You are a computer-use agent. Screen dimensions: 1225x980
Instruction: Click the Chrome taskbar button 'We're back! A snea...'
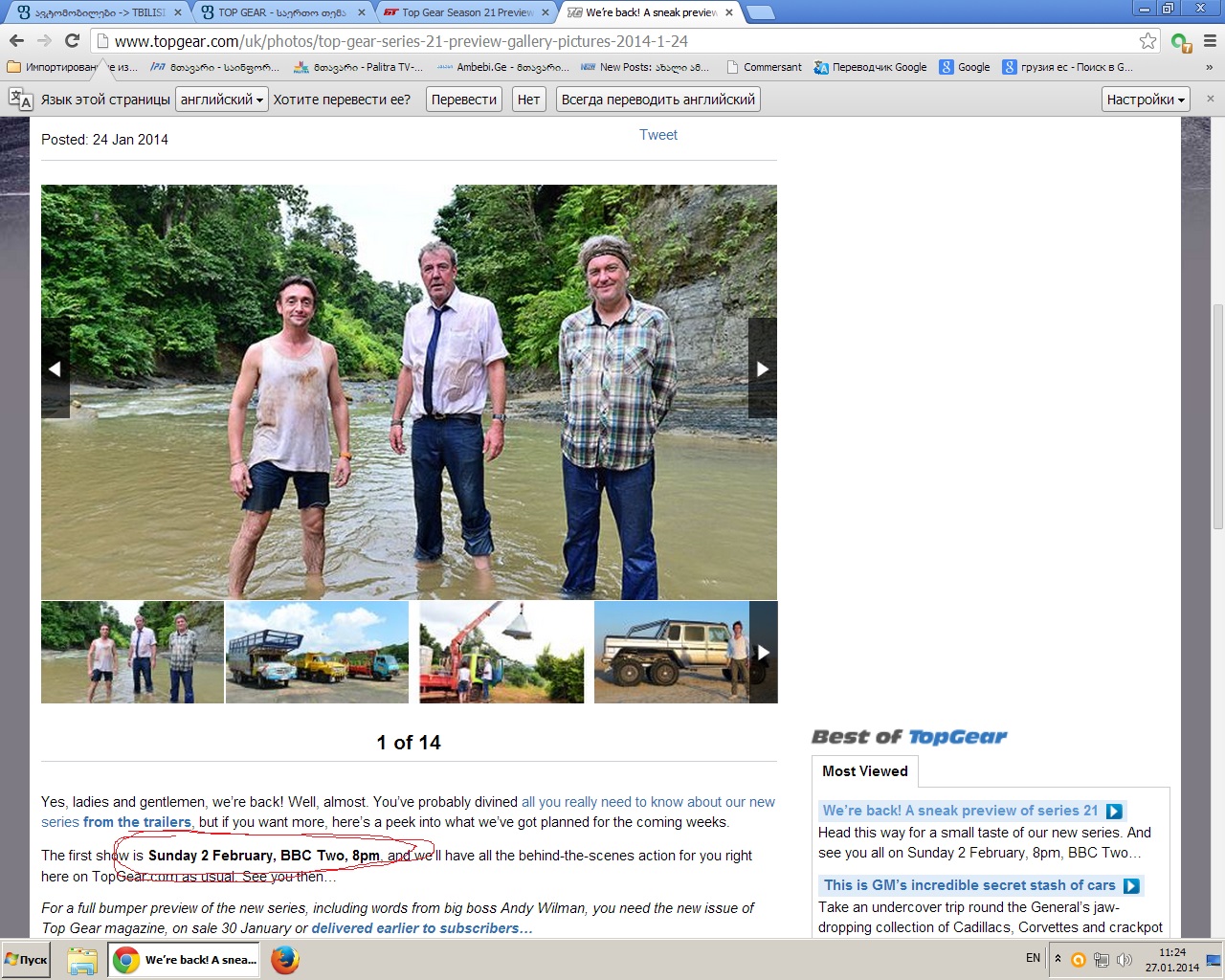click(186, 960)
